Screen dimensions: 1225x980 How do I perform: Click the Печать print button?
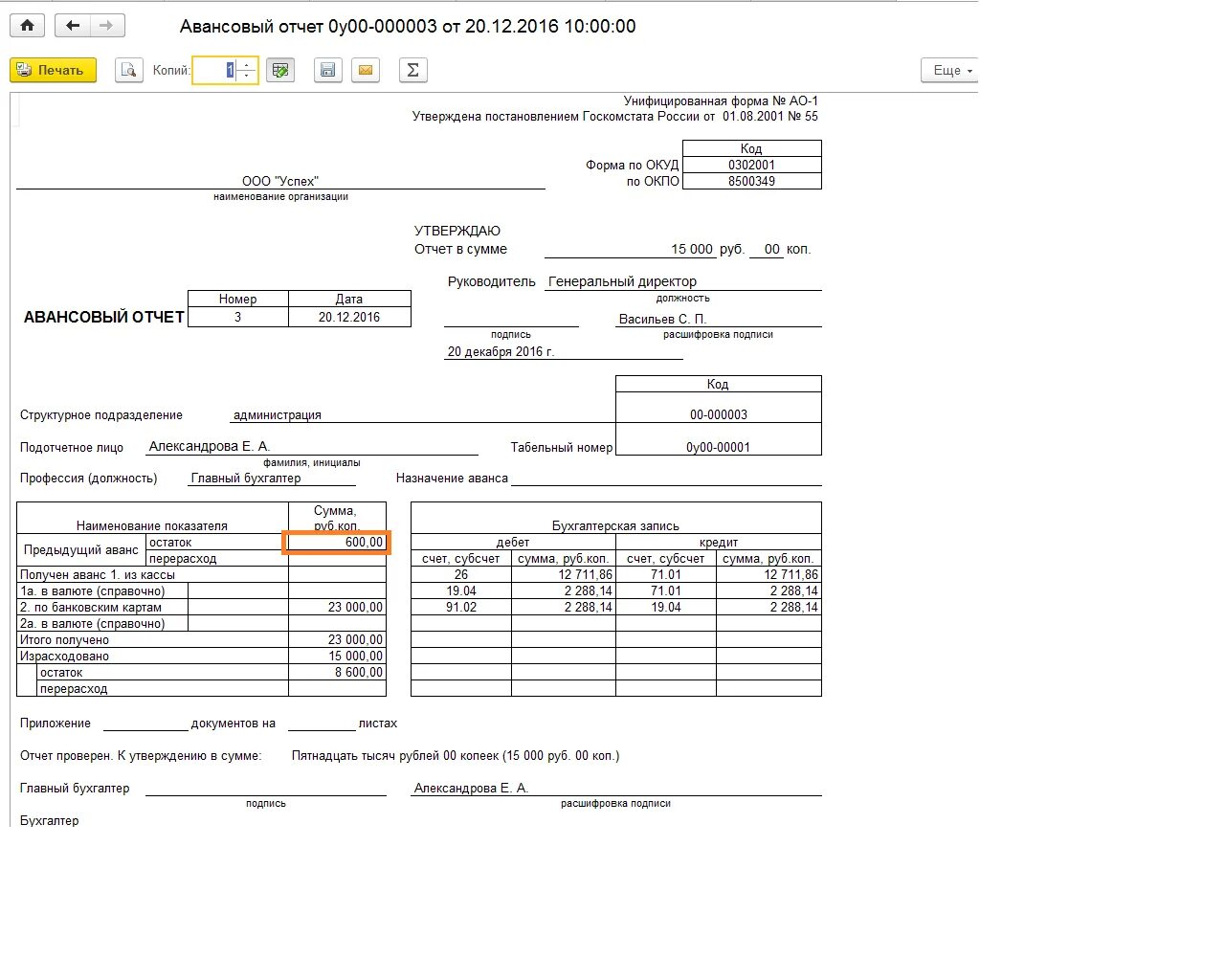coord(53,70)
